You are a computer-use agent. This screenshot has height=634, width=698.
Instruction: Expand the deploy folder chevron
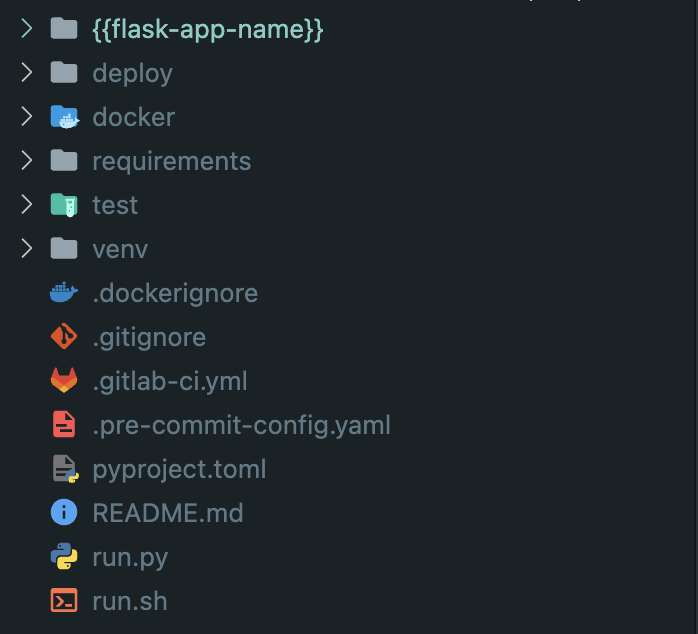(x=26, y=73)
